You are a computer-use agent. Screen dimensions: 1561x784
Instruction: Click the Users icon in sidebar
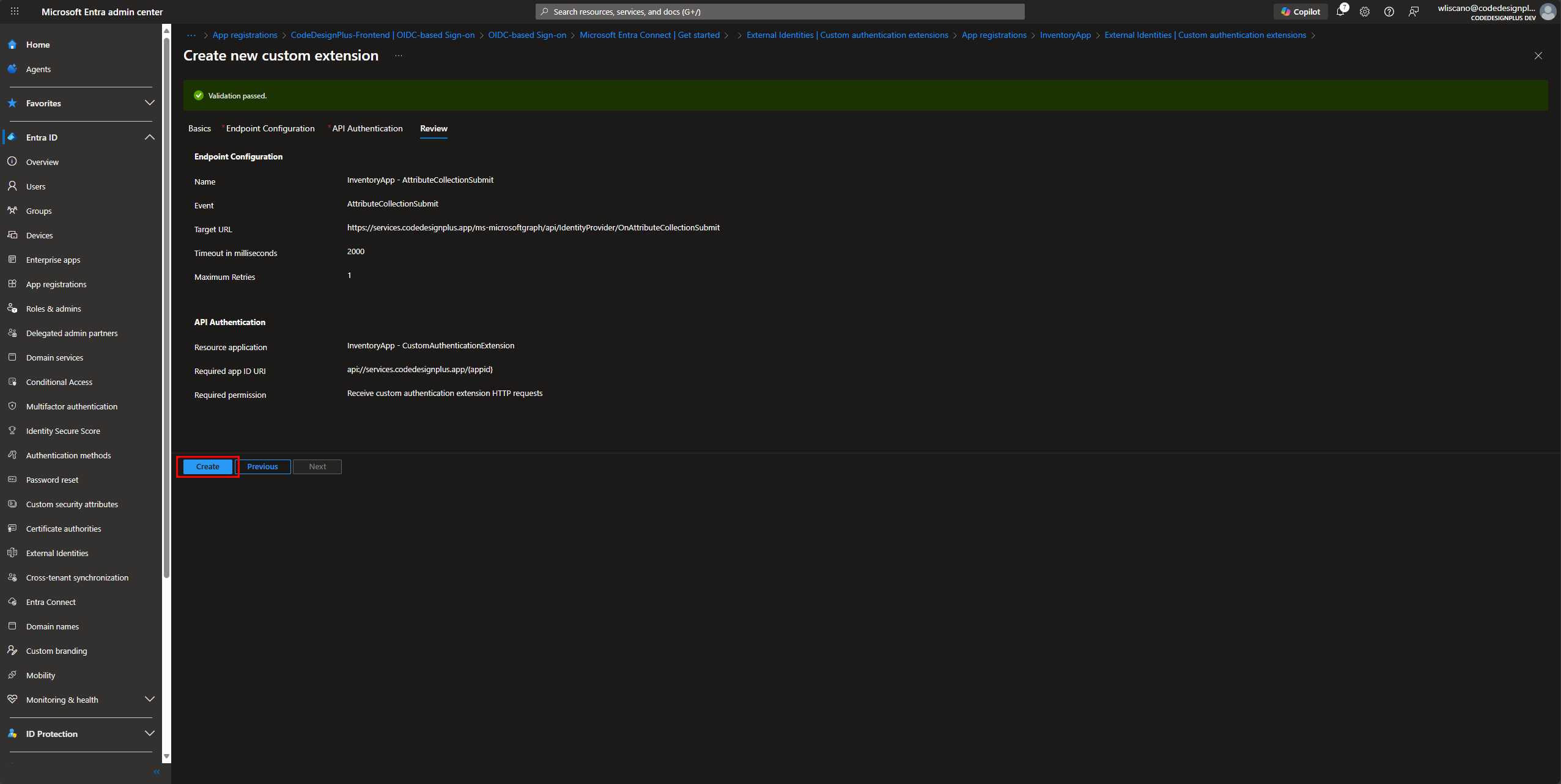[12, 186]
